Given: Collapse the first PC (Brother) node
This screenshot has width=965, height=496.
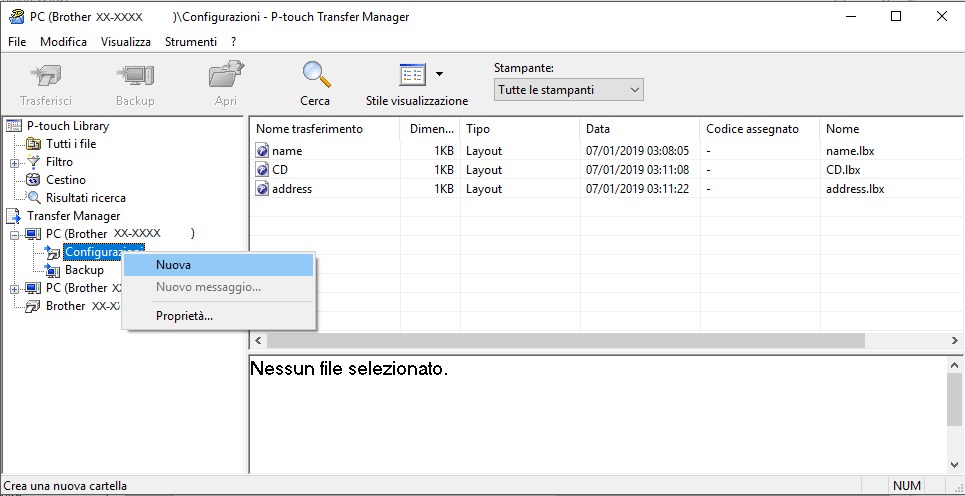Looking at the screenshot, I should pyautogui.click(x=14, y=234).
